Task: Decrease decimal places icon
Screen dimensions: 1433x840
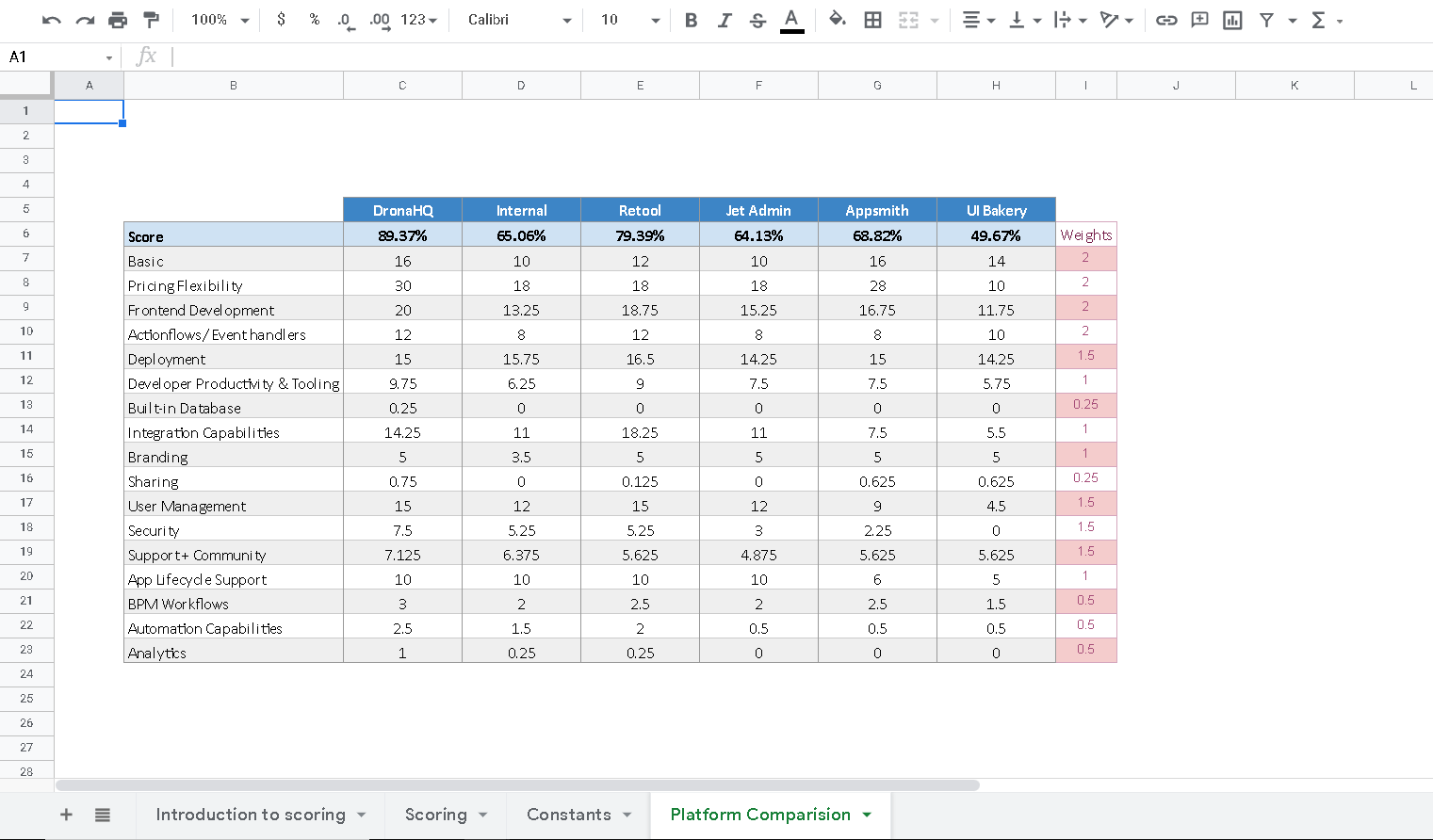Action: pyautogui.click(x=346, y=20)
